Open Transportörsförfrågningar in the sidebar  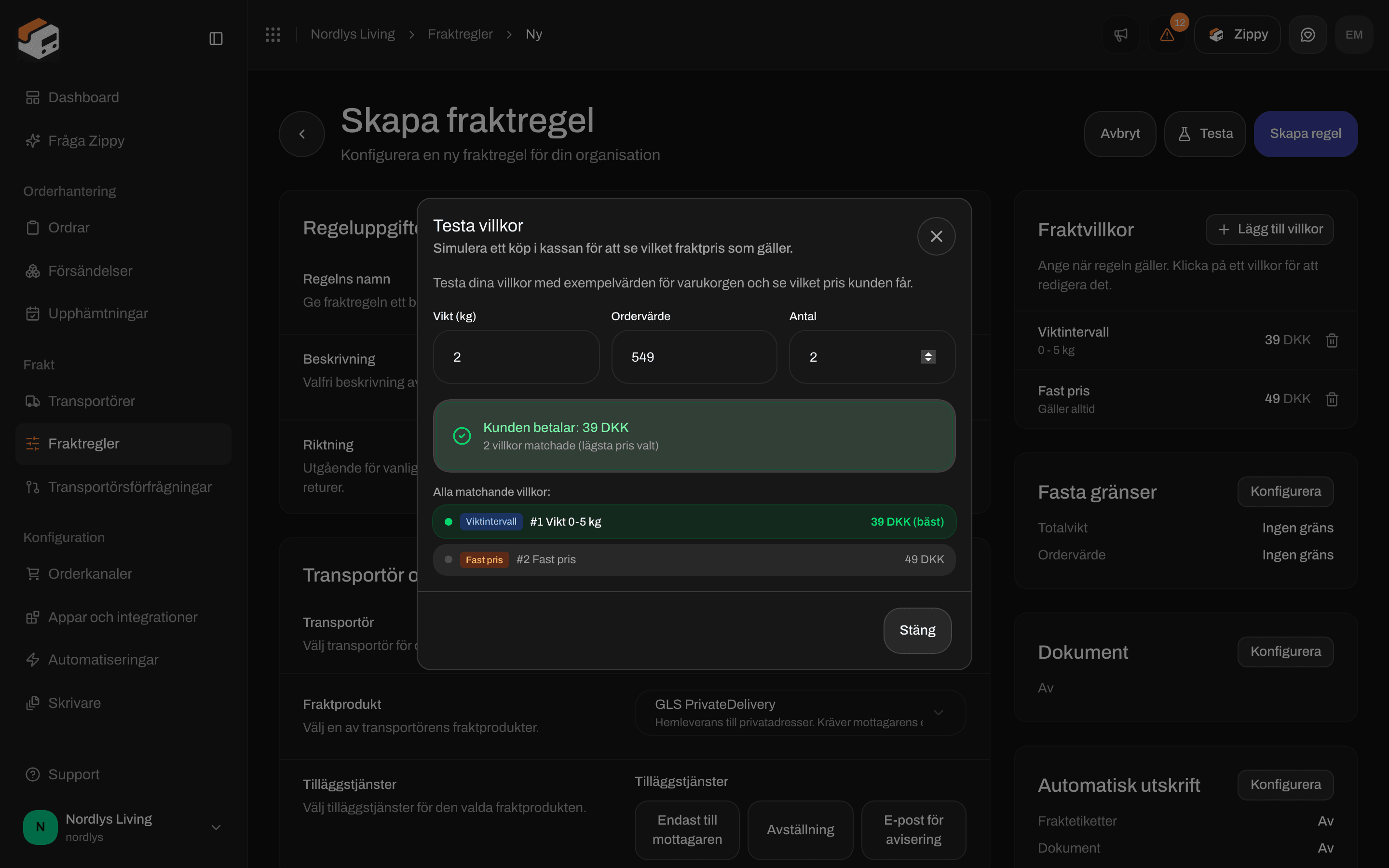point(123,488)
